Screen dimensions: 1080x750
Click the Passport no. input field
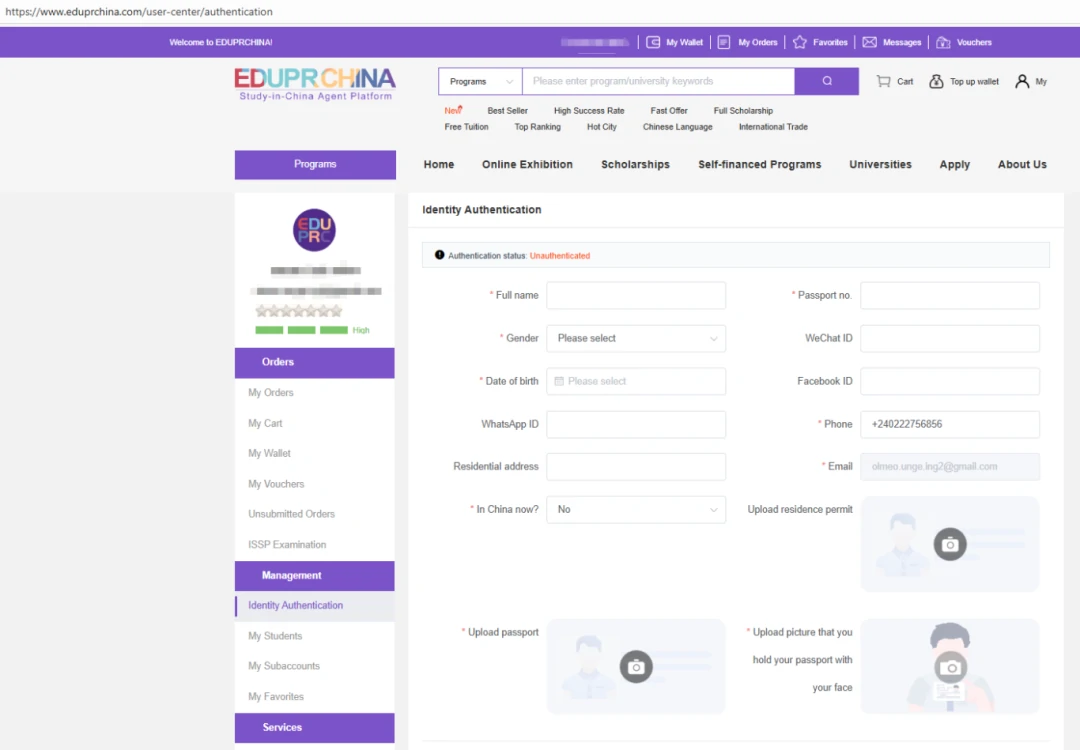pos(949,295)
